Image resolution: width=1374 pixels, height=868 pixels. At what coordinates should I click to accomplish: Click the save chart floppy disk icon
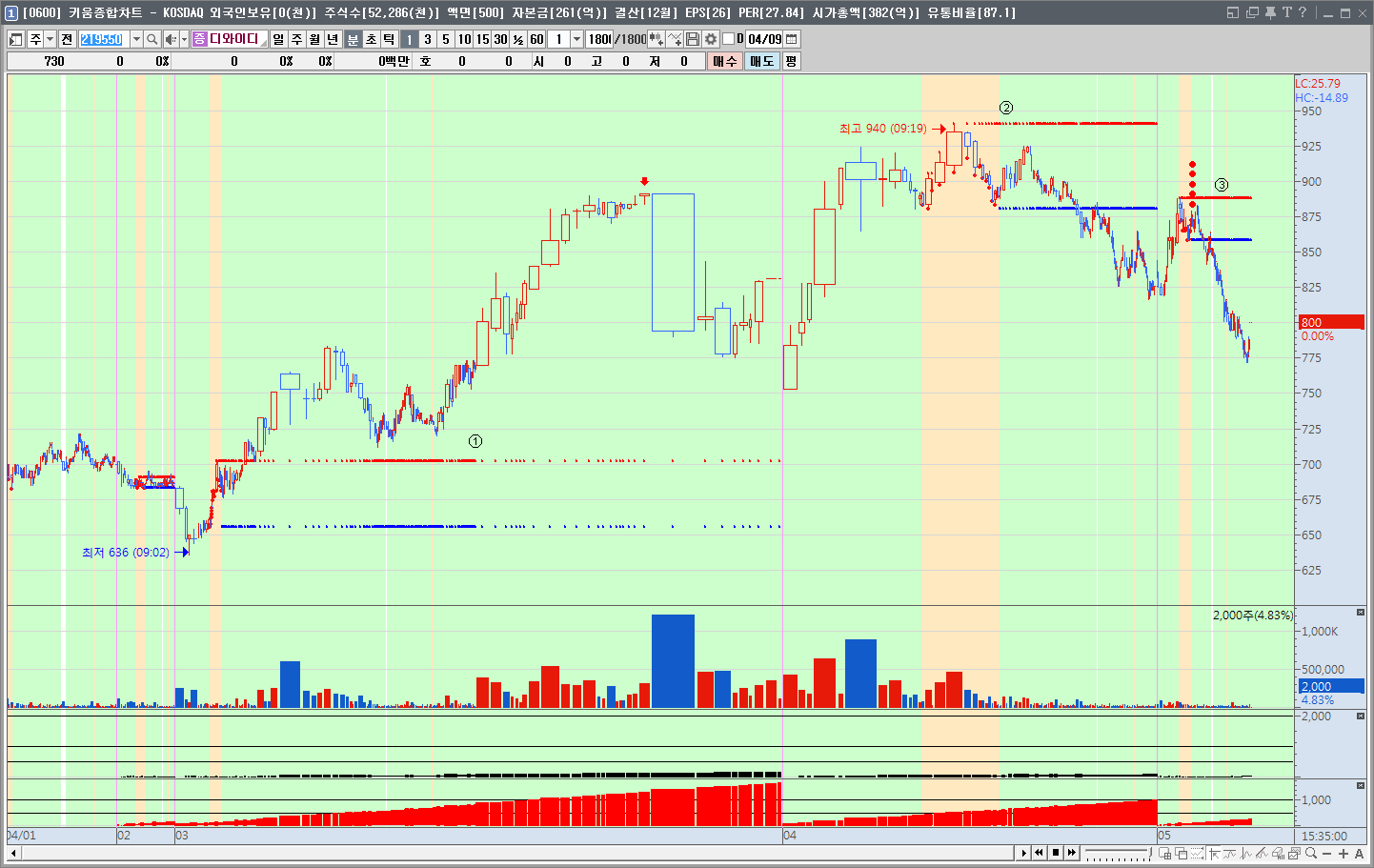pos(693,39)
